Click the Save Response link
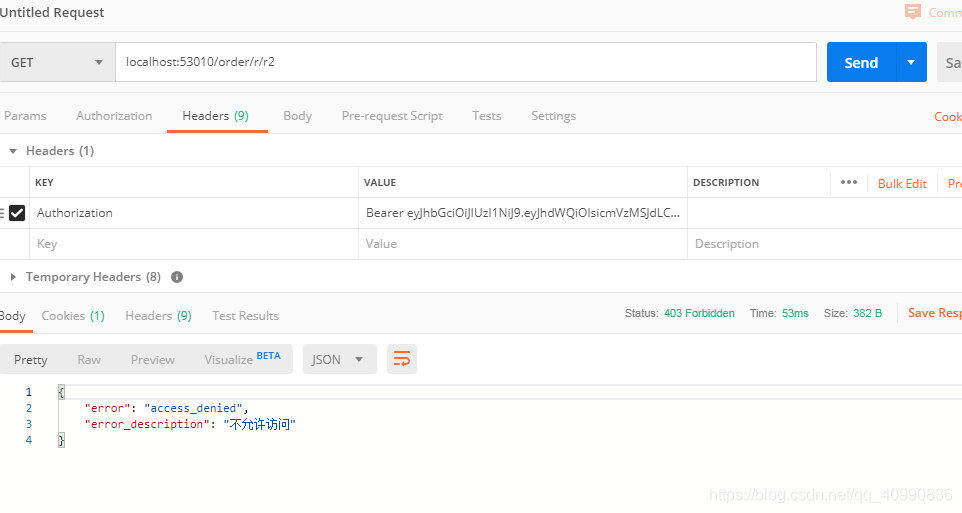The image size is (962, 513). tap(935, 313)
